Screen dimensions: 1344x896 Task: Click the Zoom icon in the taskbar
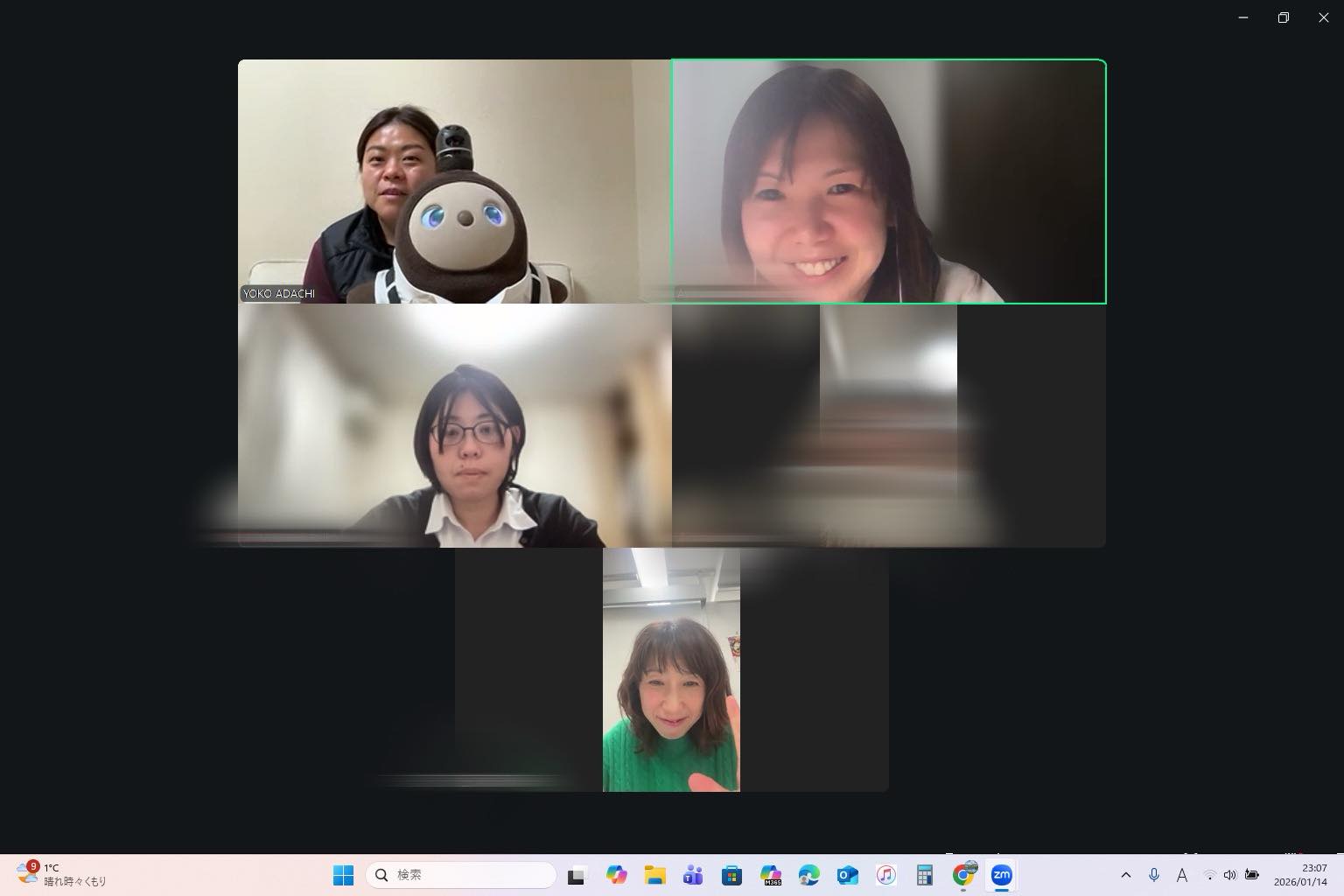1001,875
